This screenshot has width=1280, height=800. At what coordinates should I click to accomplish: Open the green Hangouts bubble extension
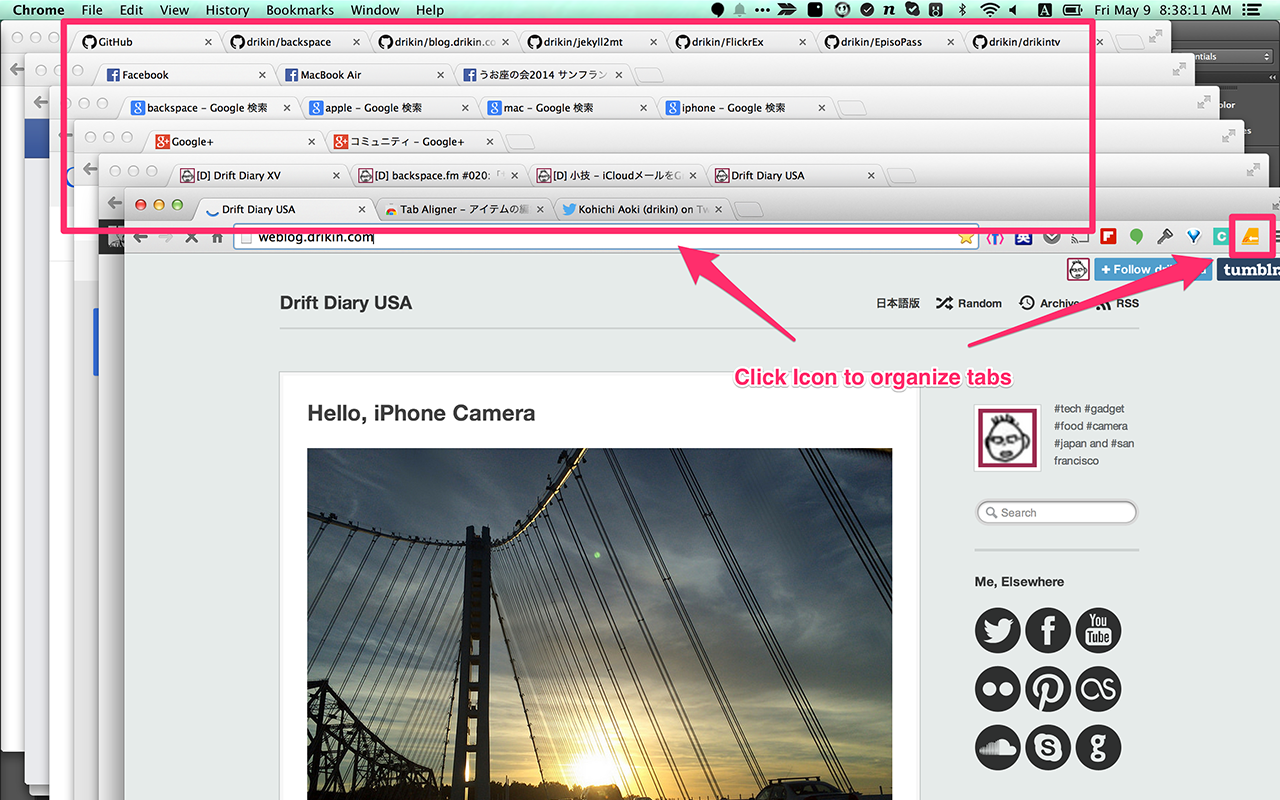coord(1137,237)
